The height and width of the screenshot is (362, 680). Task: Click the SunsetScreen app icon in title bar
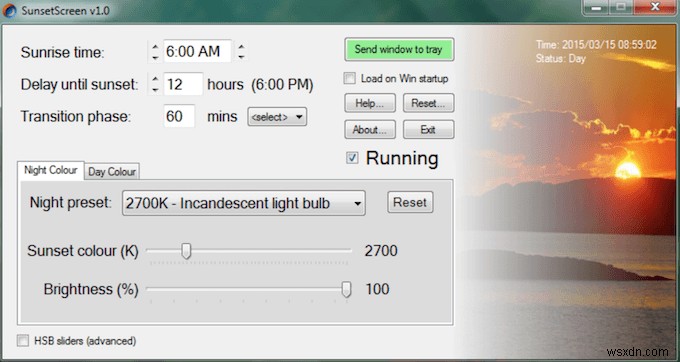10,10
